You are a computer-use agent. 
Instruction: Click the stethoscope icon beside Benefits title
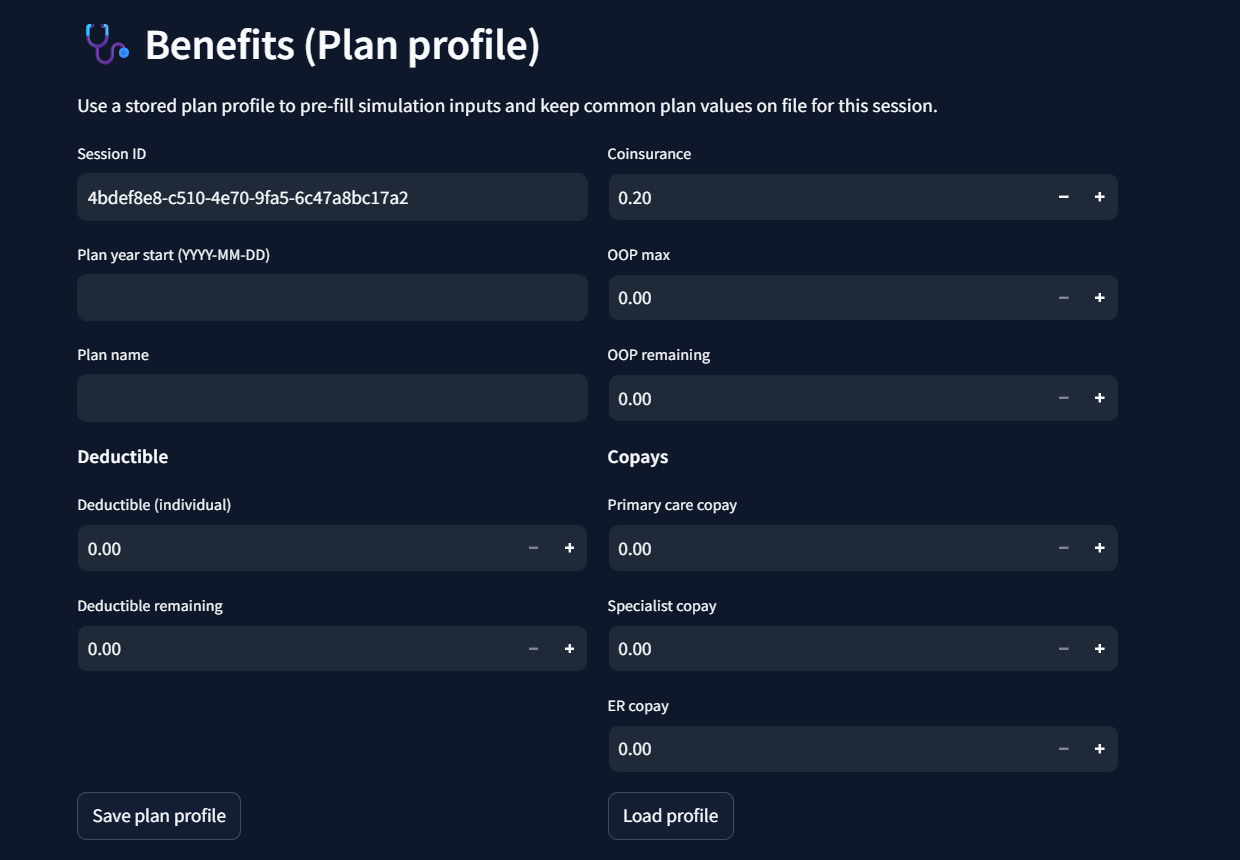(x=106, y=45)
